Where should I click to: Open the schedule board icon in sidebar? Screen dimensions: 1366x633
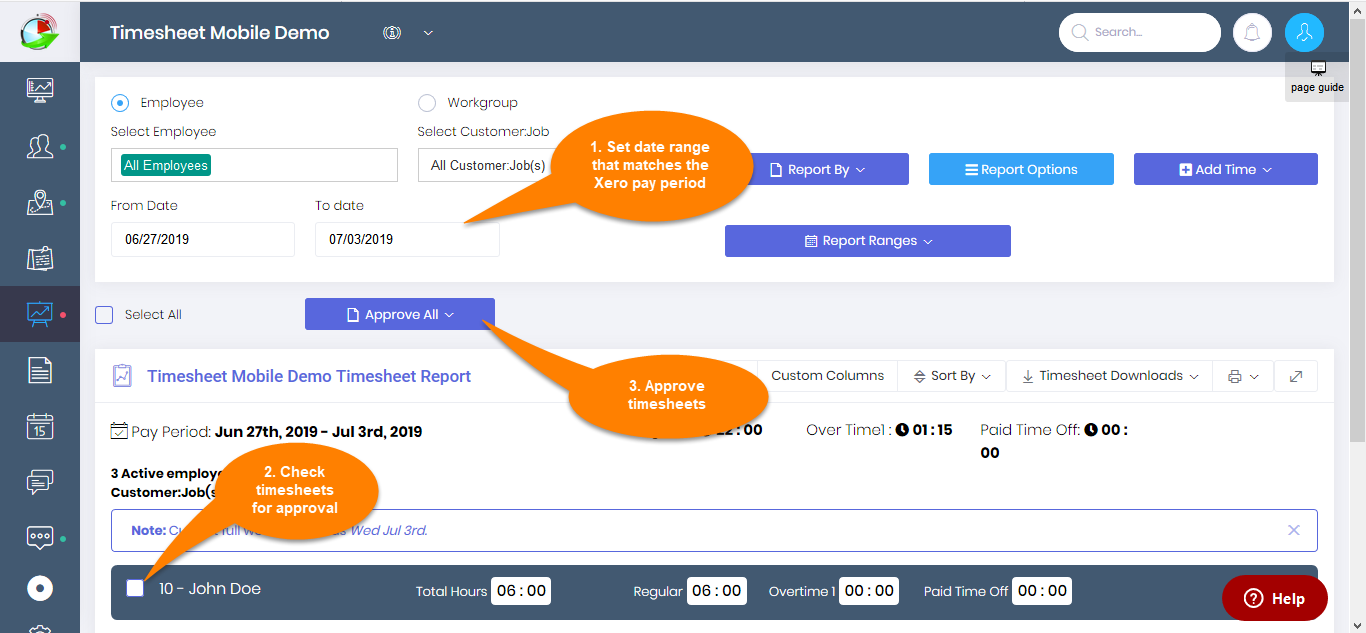tap(40, 258)
